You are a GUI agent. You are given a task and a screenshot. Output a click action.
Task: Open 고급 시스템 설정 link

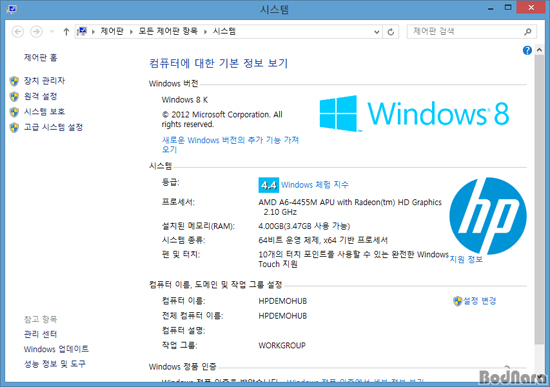pos(53,127)
